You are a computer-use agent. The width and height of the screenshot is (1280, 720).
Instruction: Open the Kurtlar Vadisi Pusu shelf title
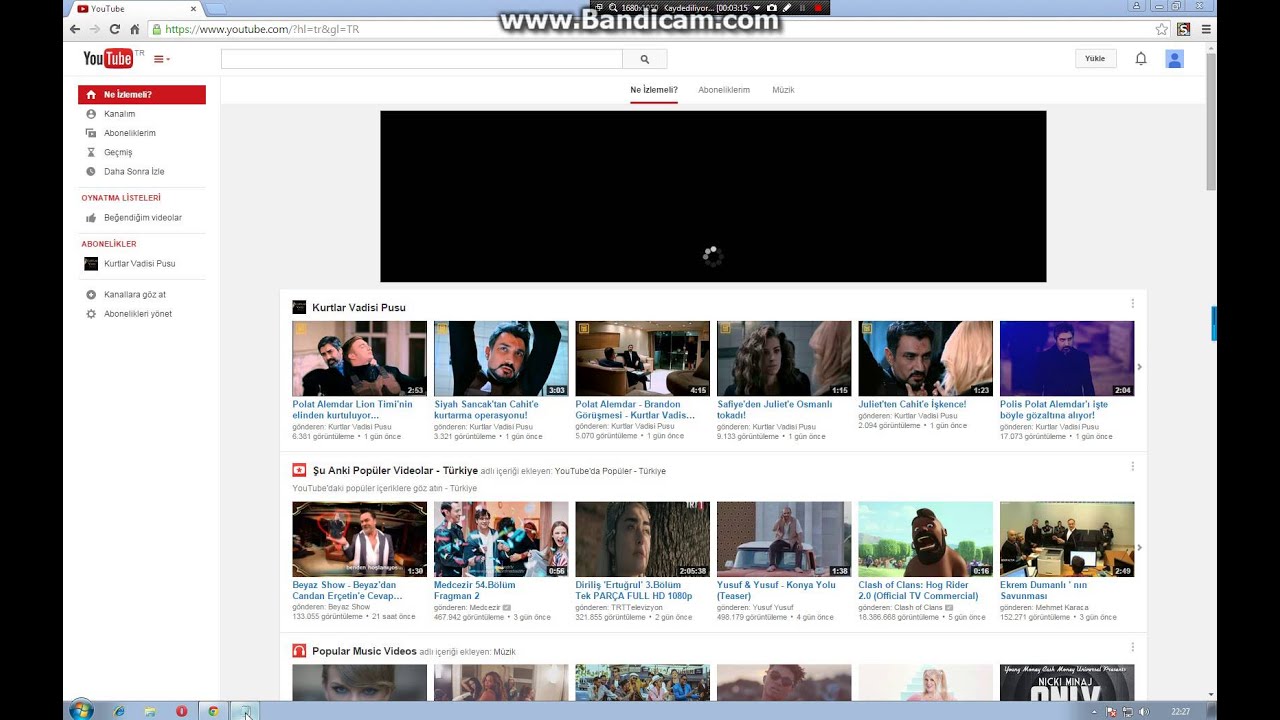coord(359,307)
